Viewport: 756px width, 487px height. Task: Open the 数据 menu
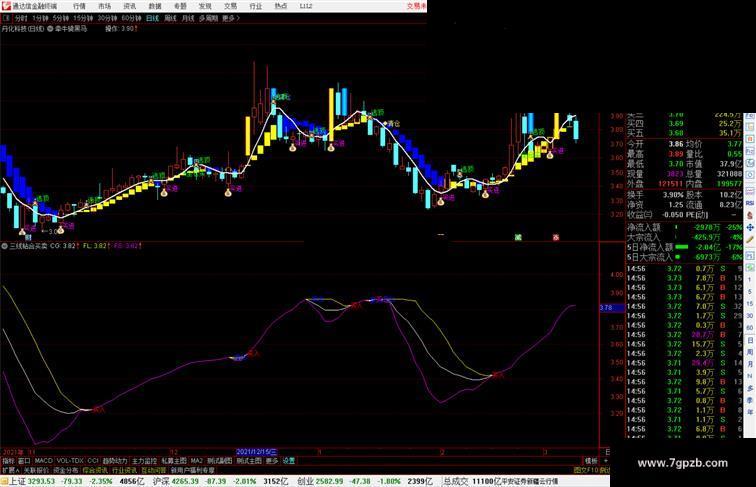pyautogui.click(x=155, y=6)
